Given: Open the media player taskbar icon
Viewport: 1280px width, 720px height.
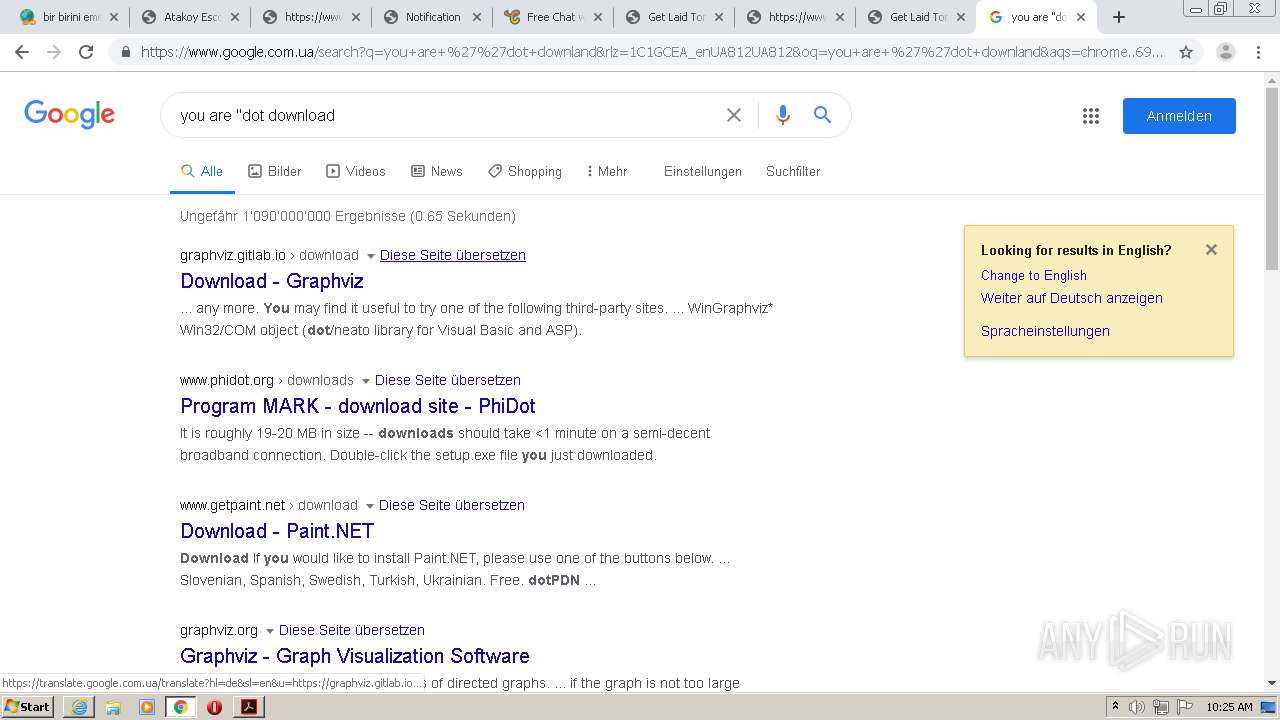Looking at the screenshot, I should pos(147,707).
